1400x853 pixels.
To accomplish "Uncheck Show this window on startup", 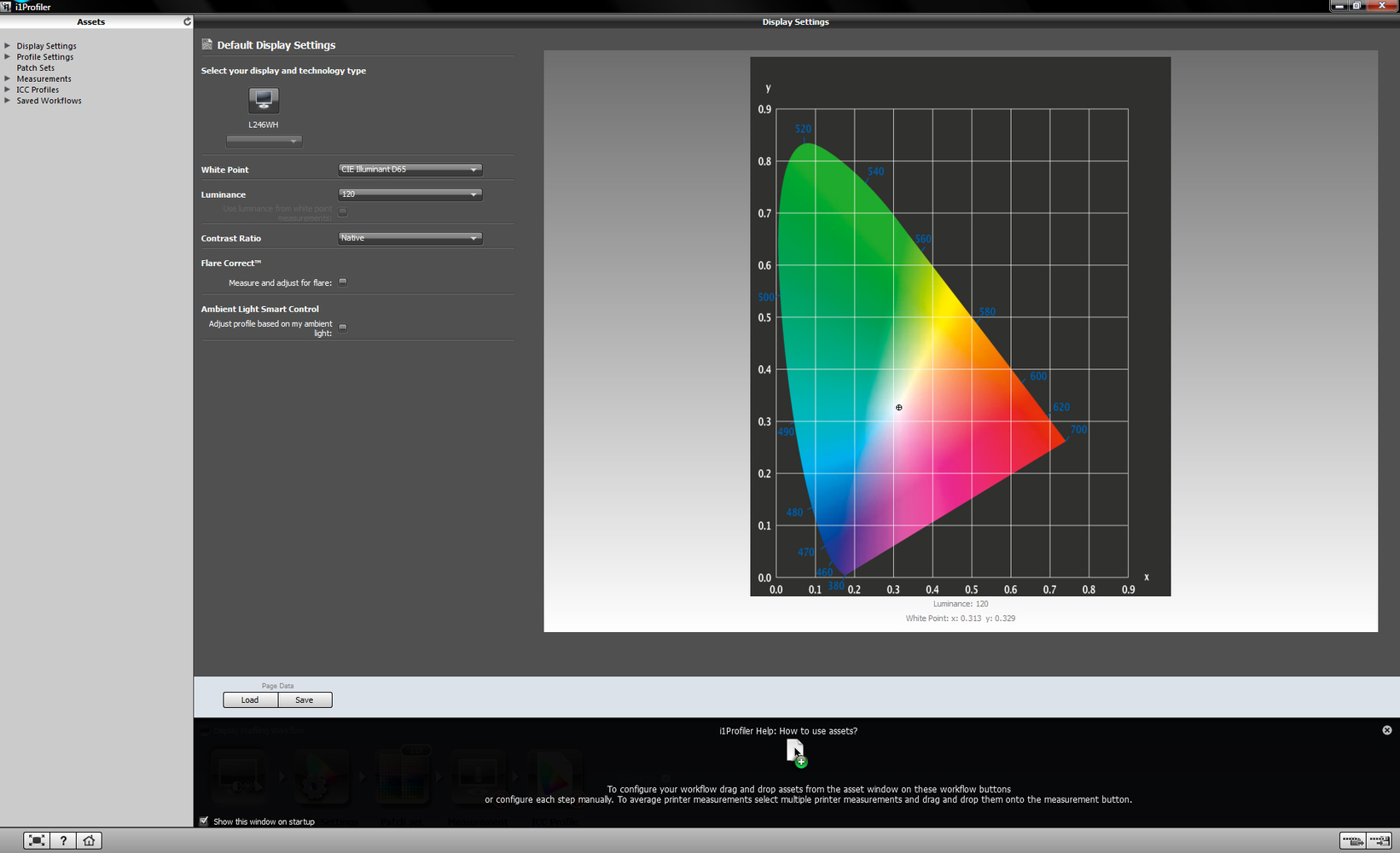I will 204,821.
